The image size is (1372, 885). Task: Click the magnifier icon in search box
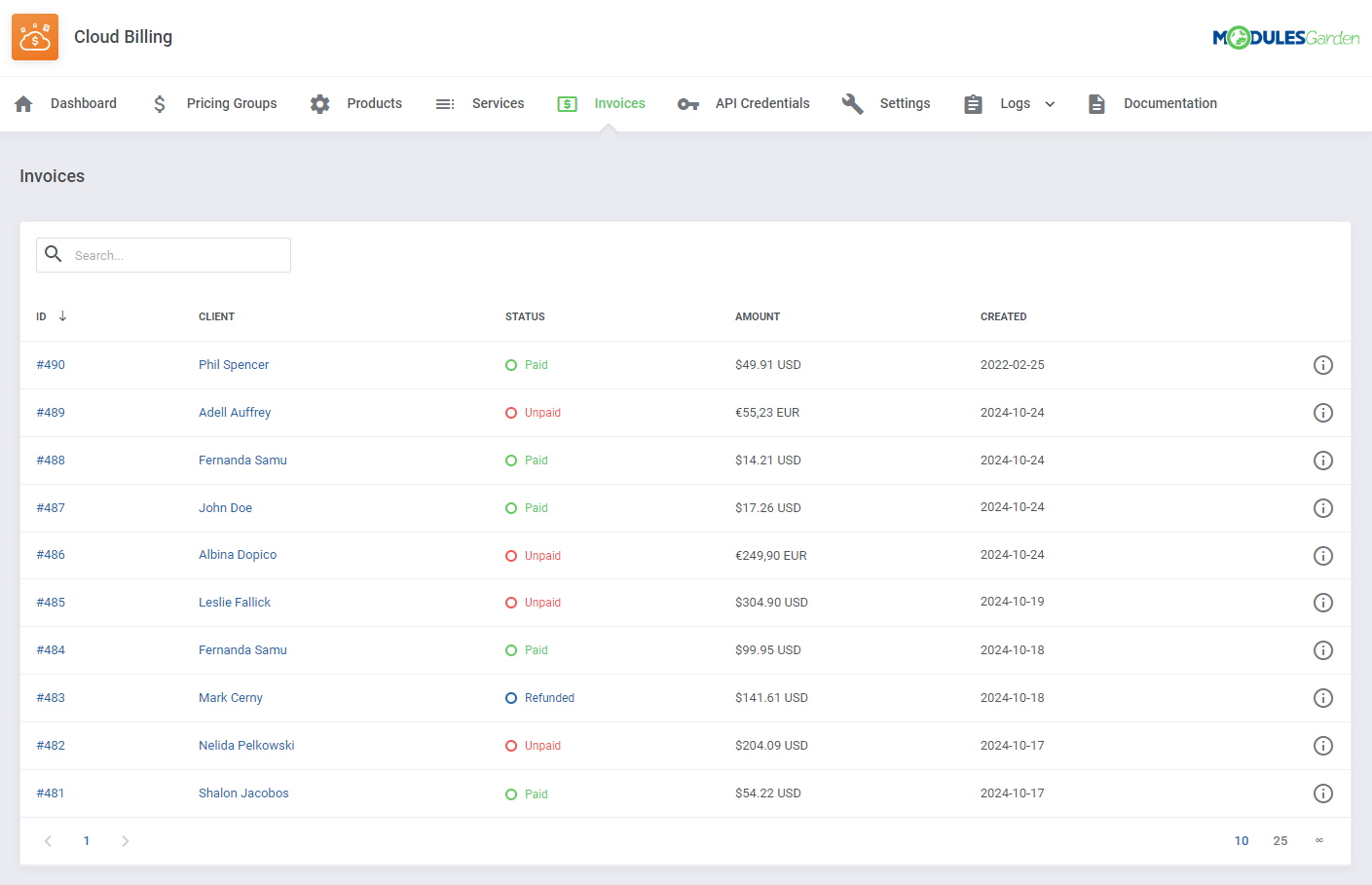54,254
